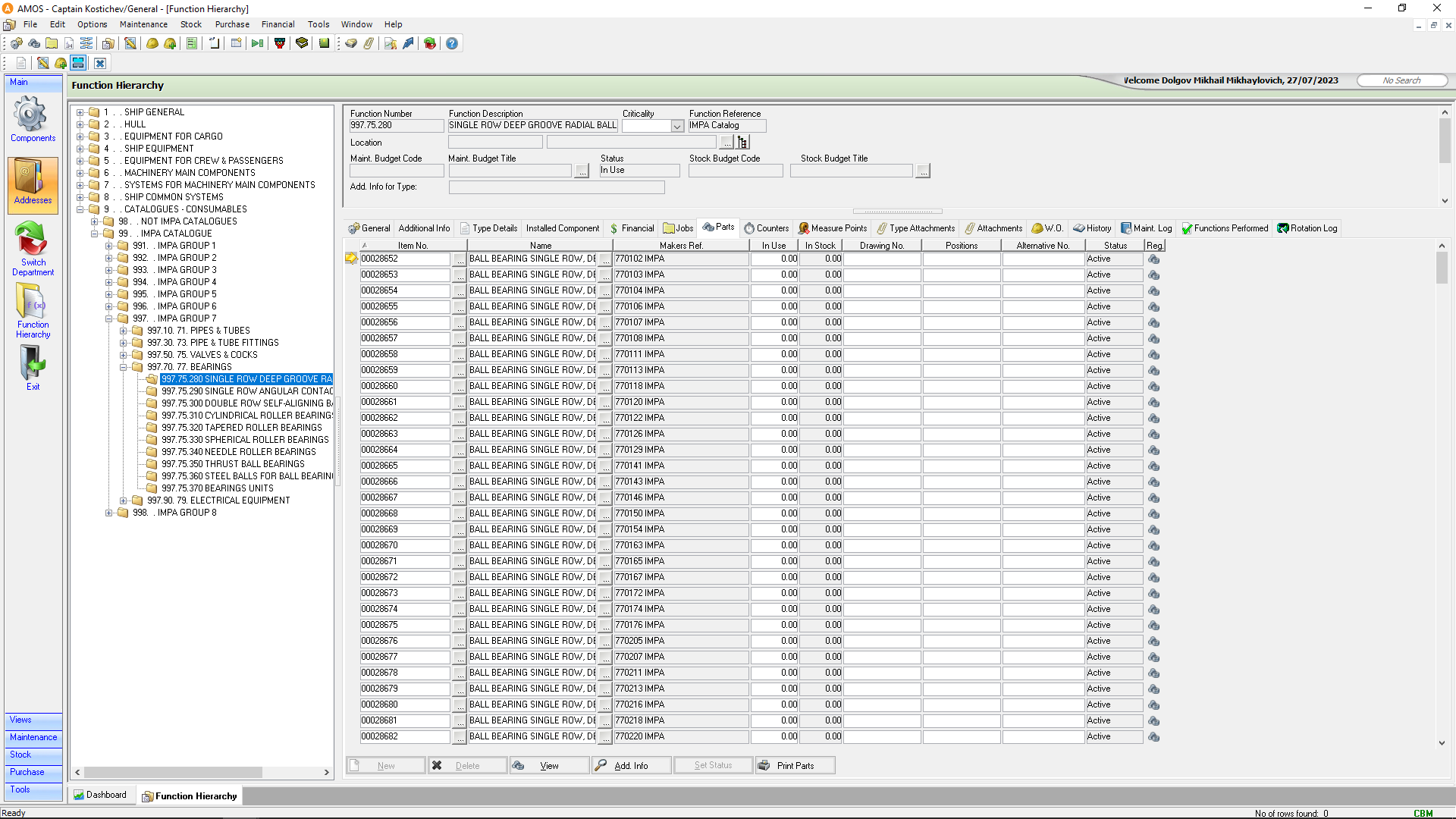Switch to the Jobs tab

pos(679,228)
